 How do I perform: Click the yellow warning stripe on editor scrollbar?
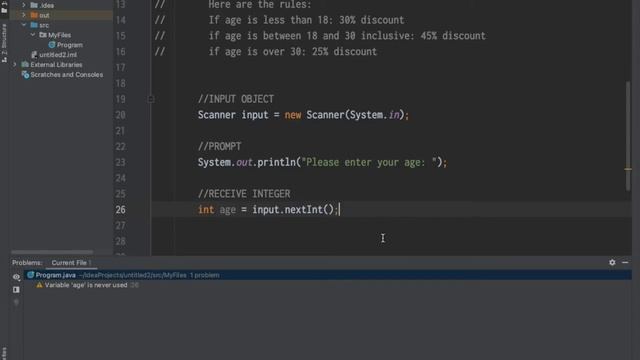(628, 169)
